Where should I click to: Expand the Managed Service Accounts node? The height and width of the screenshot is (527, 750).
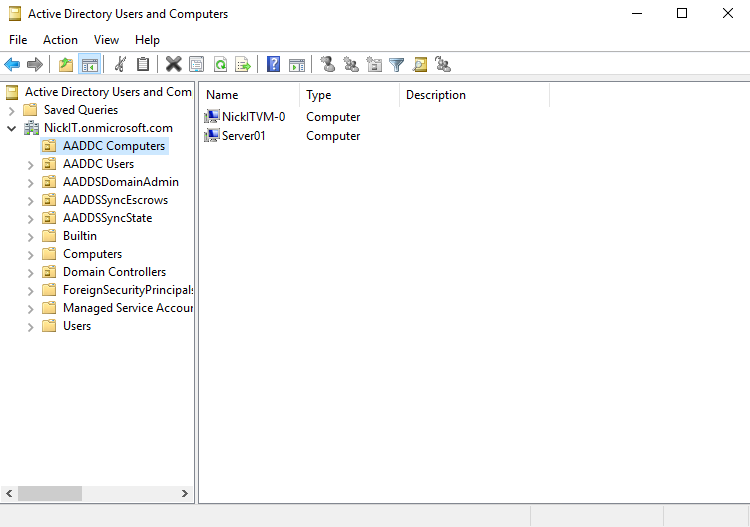[31, 309]
